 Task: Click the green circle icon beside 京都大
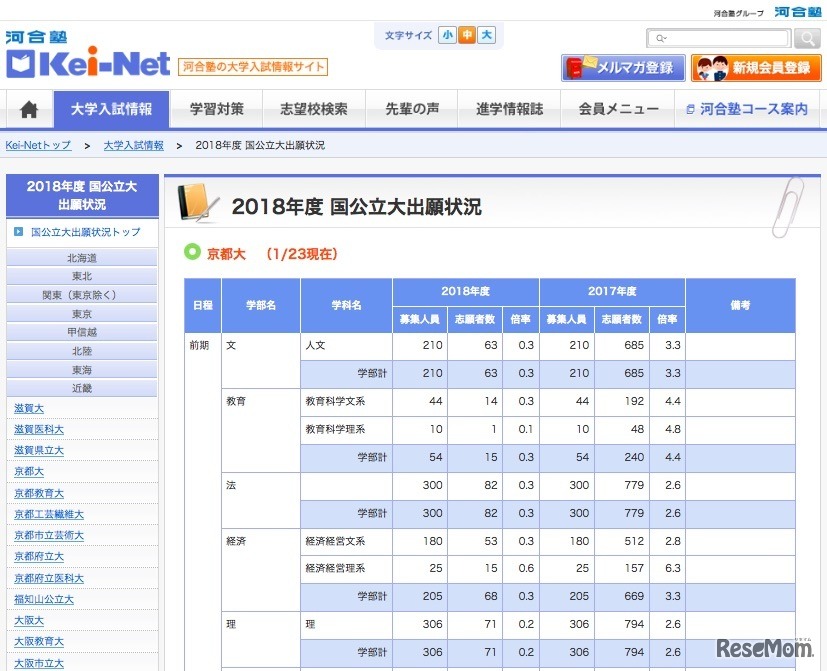point(191,251)
